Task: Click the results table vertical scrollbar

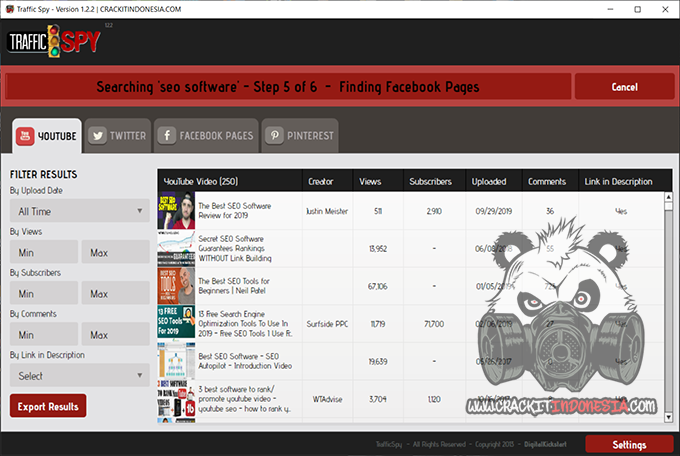Action: [668, 300]
